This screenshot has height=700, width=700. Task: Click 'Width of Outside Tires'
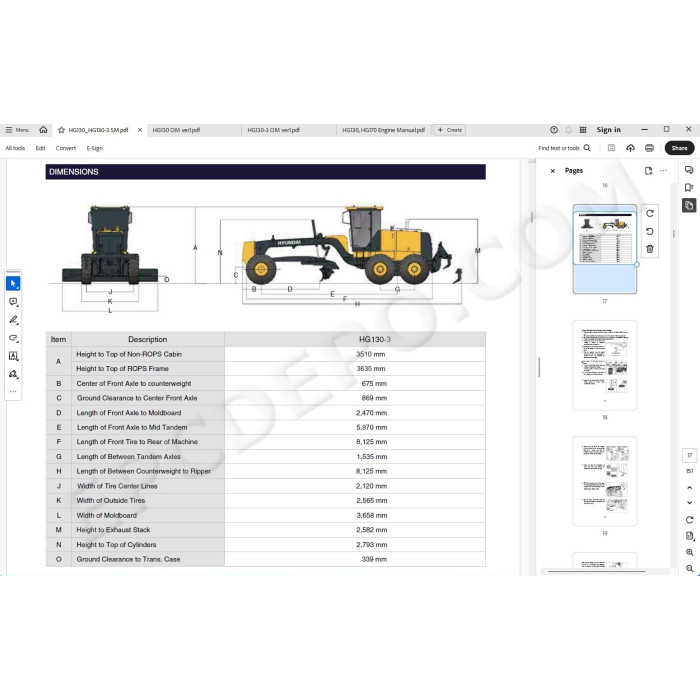click(x=110, y=500)
